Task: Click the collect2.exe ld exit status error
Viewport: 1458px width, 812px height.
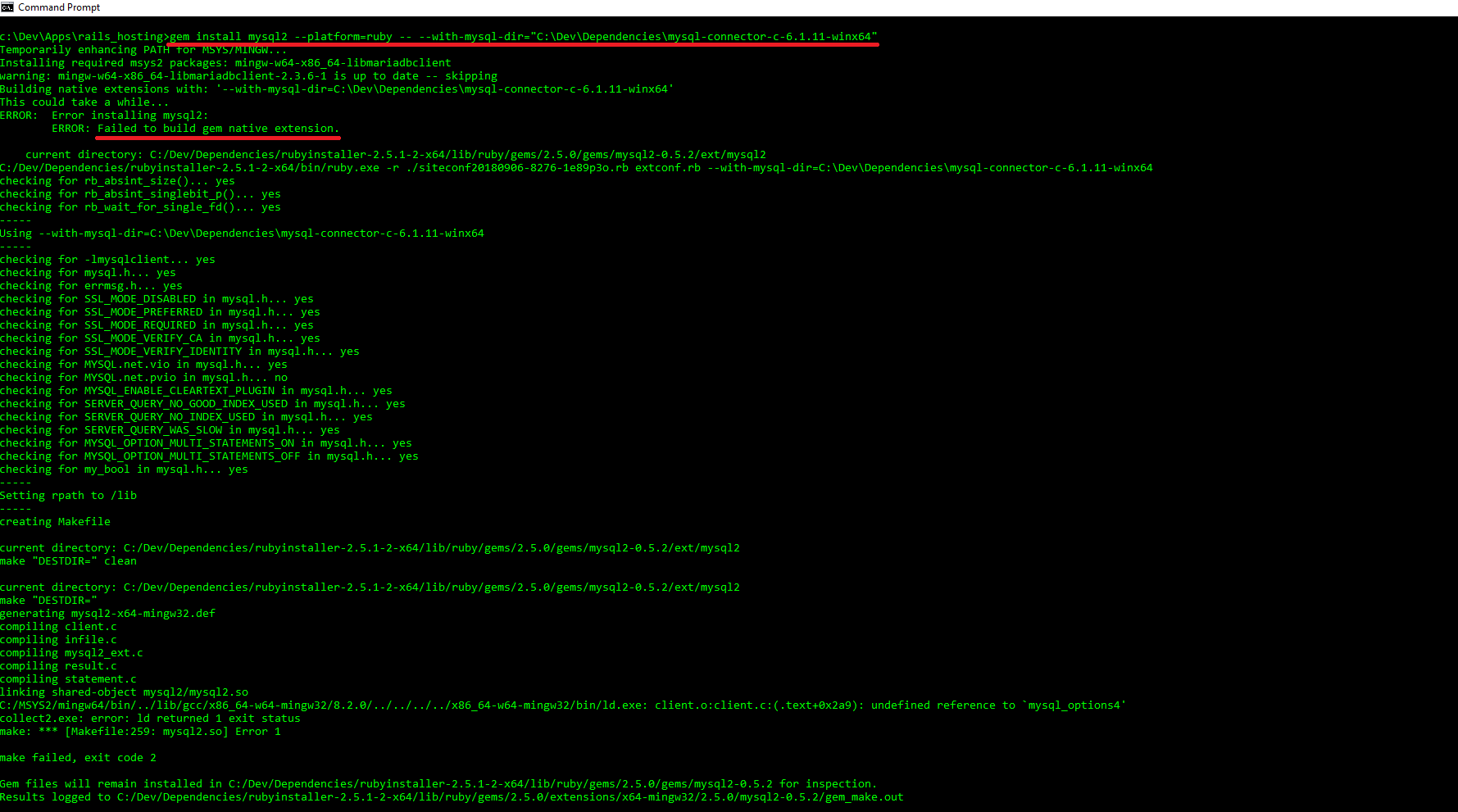Action: [150, 718]
